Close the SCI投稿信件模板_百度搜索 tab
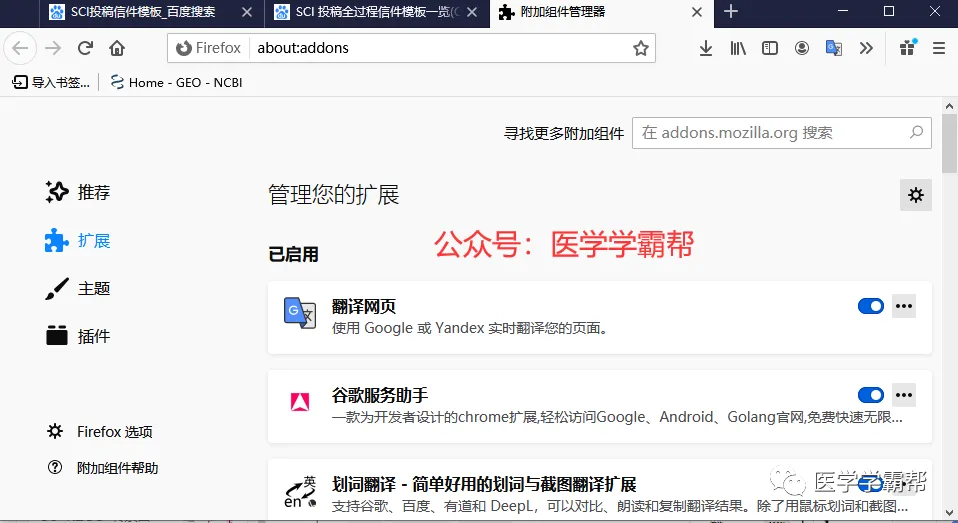The width and height of the screenshot is (958, 523). point(247,12)
